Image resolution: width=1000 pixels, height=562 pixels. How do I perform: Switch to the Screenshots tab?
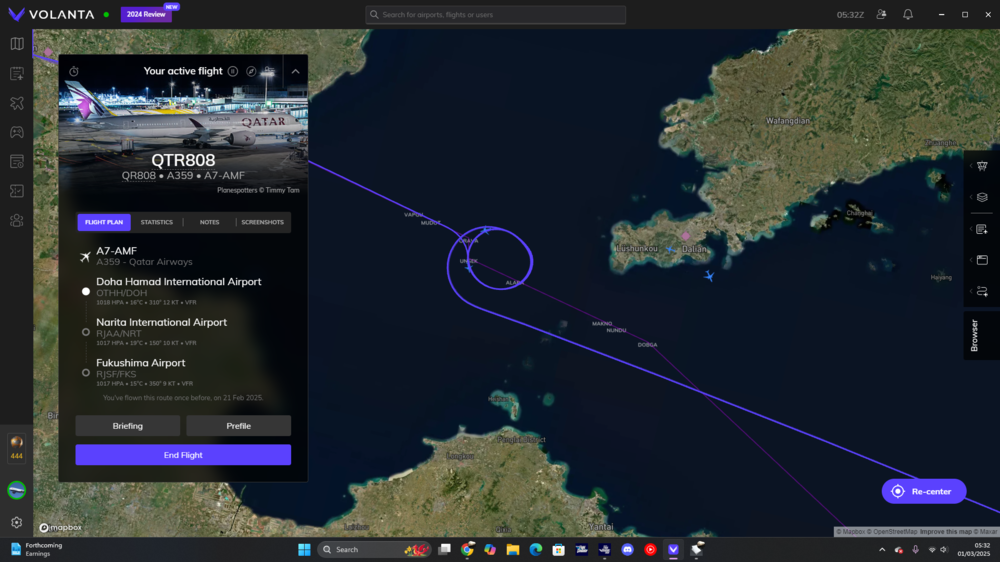tap(262, 222)
